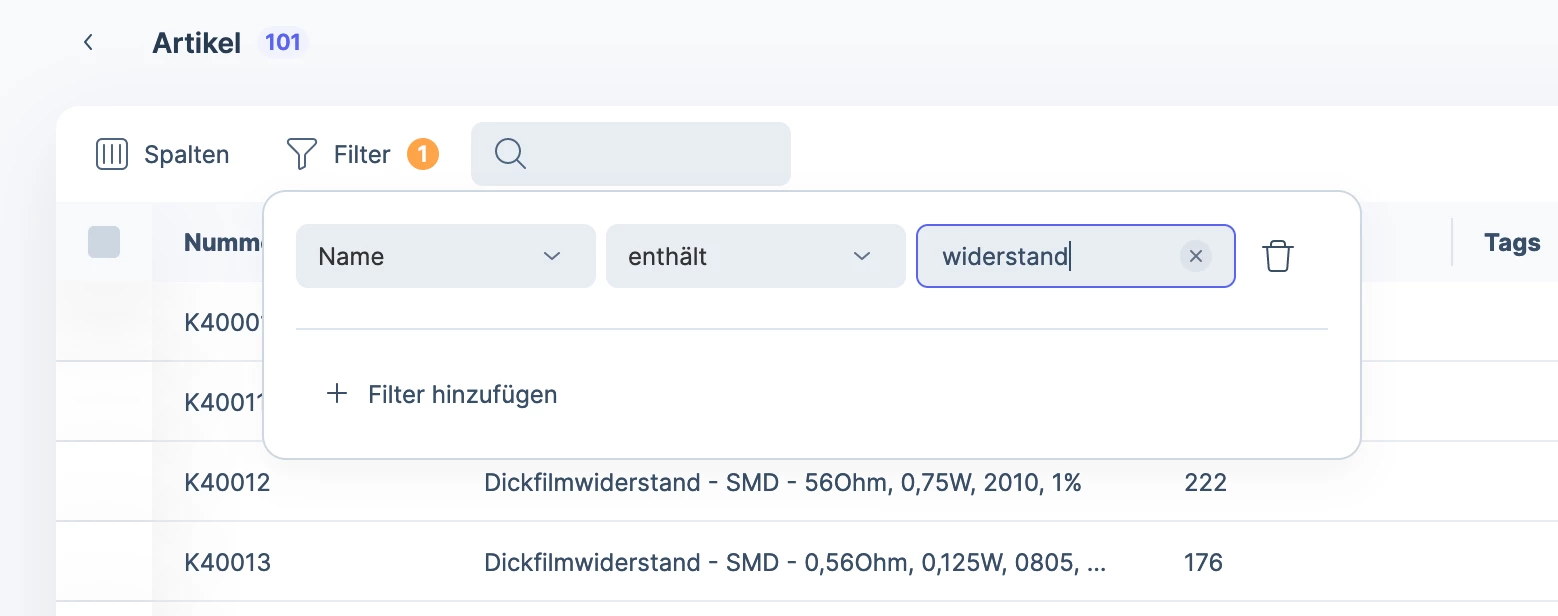Click the trash icon to delete the filter
The image size is (1558, 616).
1277,256
